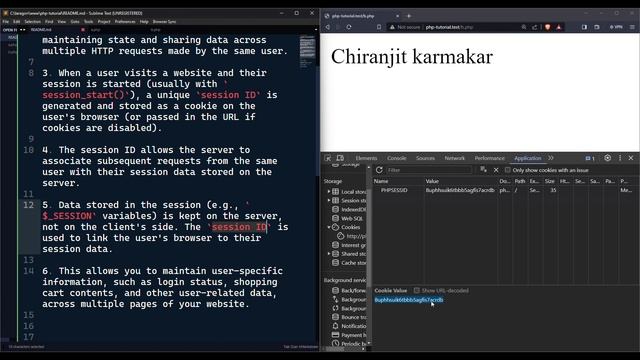Select the README.md tab in Sublime Text
This screenshot has width=640, height=360.
click(x=41, y=30)
